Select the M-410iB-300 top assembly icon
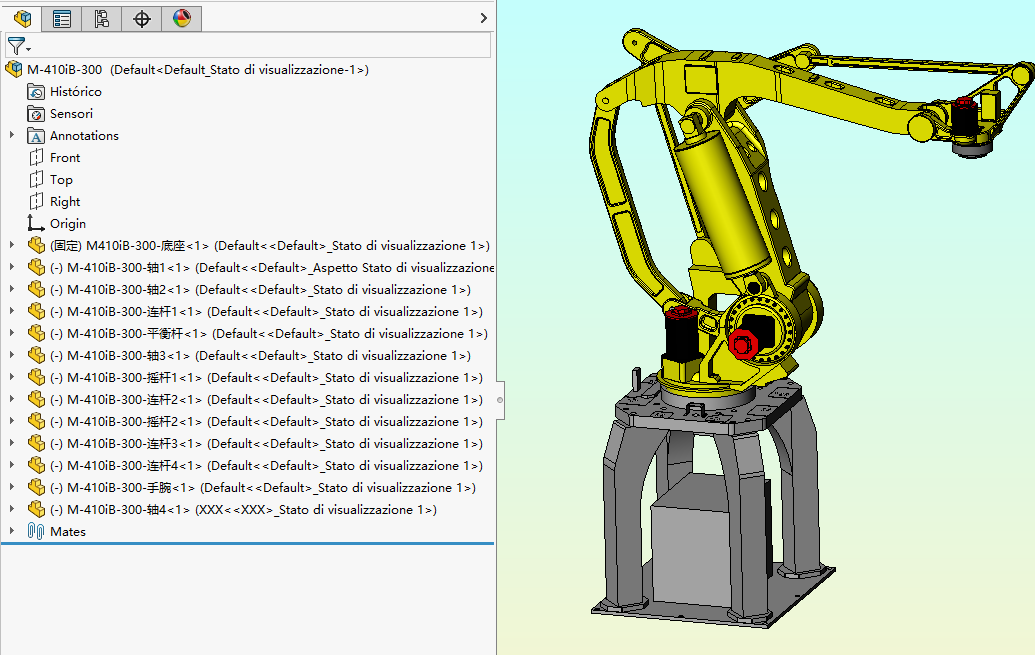 tap(14, 69)
